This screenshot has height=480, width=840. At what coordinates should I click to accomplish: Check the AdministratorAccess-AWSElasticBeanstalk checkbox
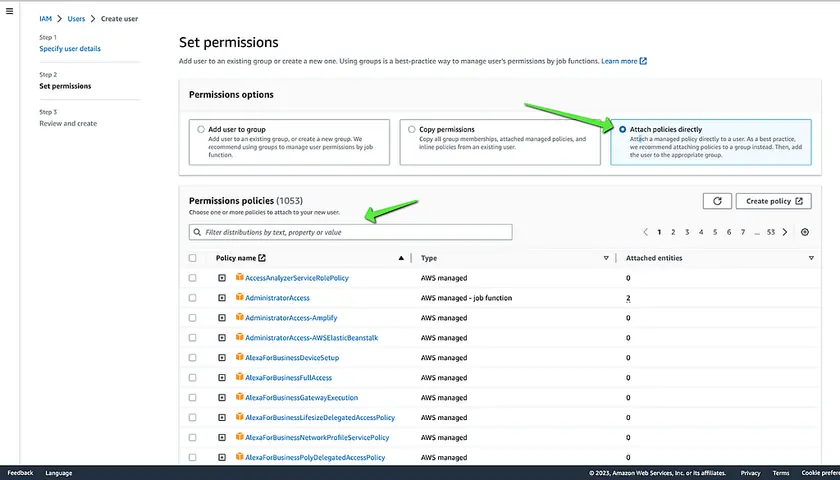pos(192,338)
